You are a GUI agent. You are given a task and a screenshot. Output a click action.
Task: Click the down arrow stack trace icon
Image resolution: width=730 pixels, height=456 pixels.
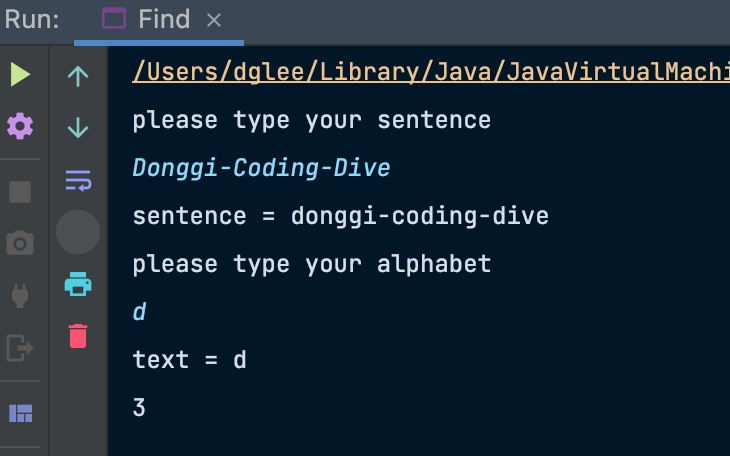point(78,127)
